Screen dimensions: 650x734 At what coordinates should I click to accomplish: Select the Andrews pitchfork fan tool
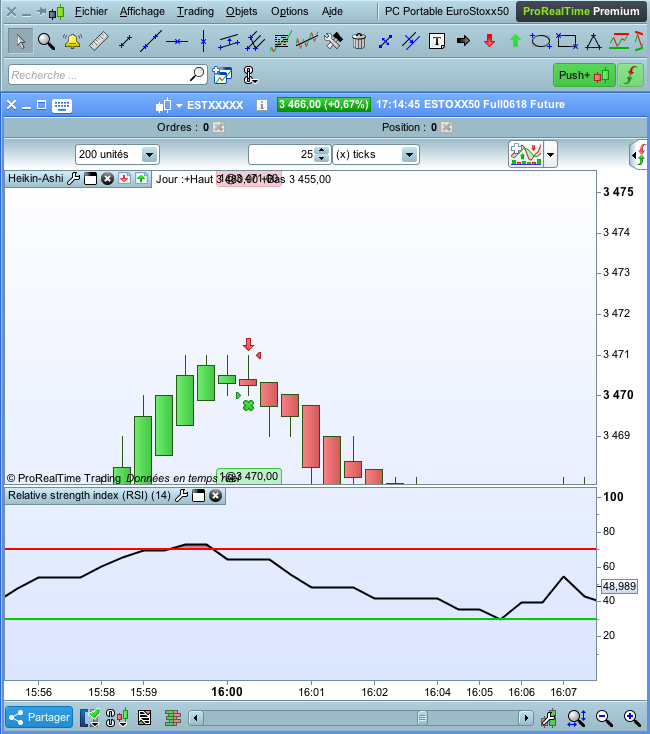pyautogui.click(x=255, y=41)
